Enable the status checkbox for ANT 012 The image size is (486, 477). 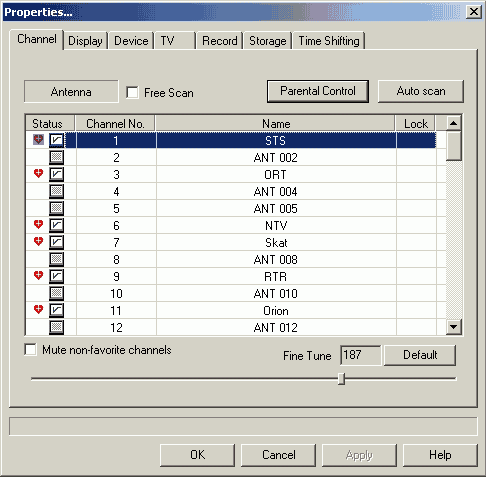56,327
